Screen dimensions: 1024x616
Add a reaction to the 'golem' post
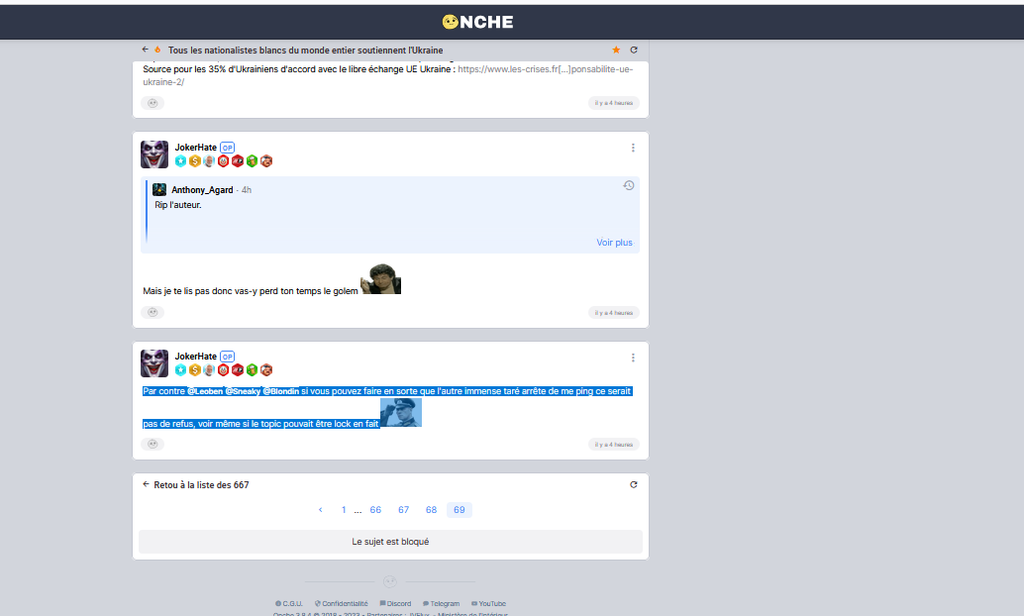coord(152,313)
